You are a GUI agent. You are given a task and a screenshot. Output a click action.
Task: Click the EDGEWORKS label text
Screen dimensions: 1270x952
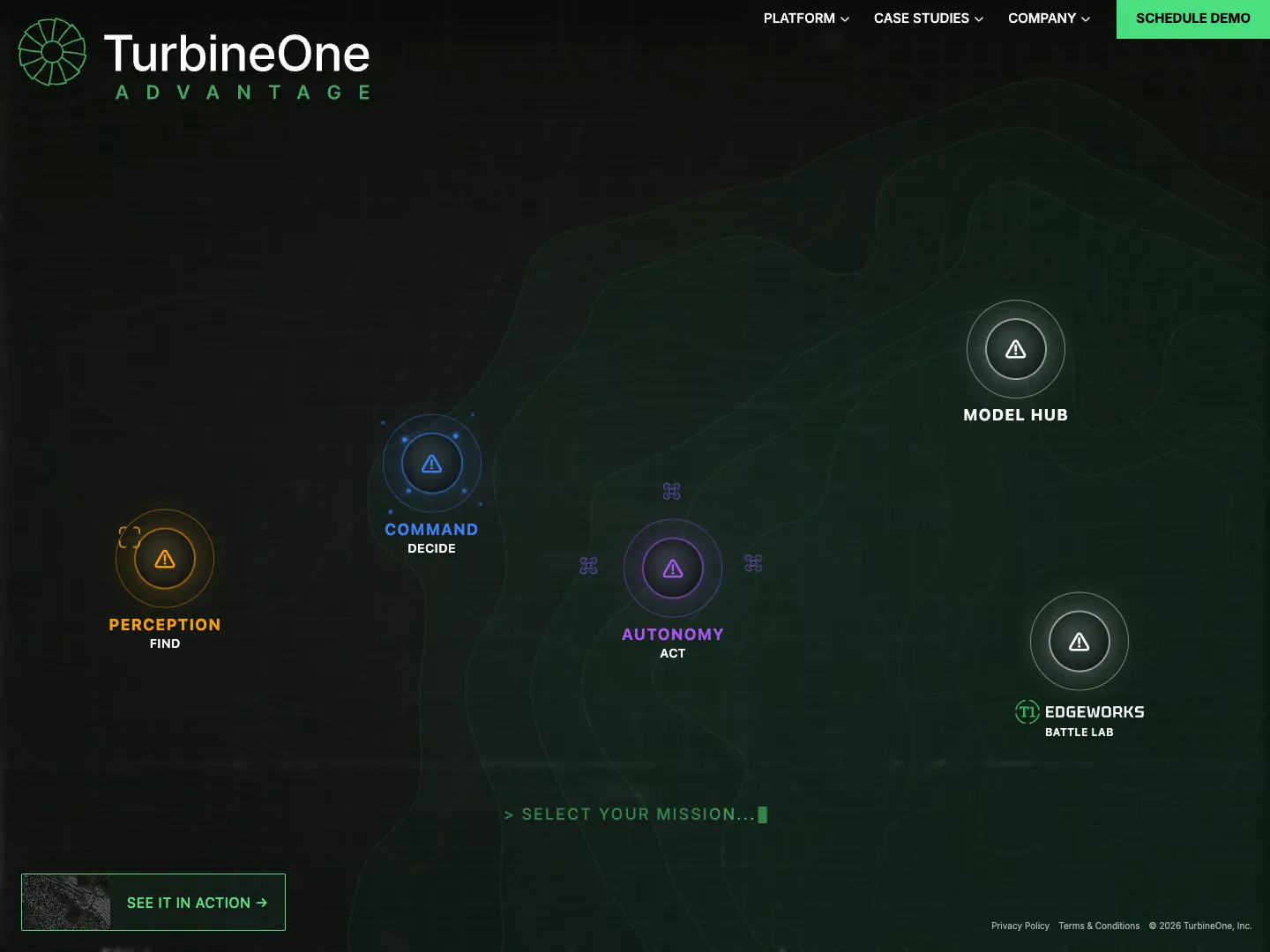click(x=1094, y=711)
